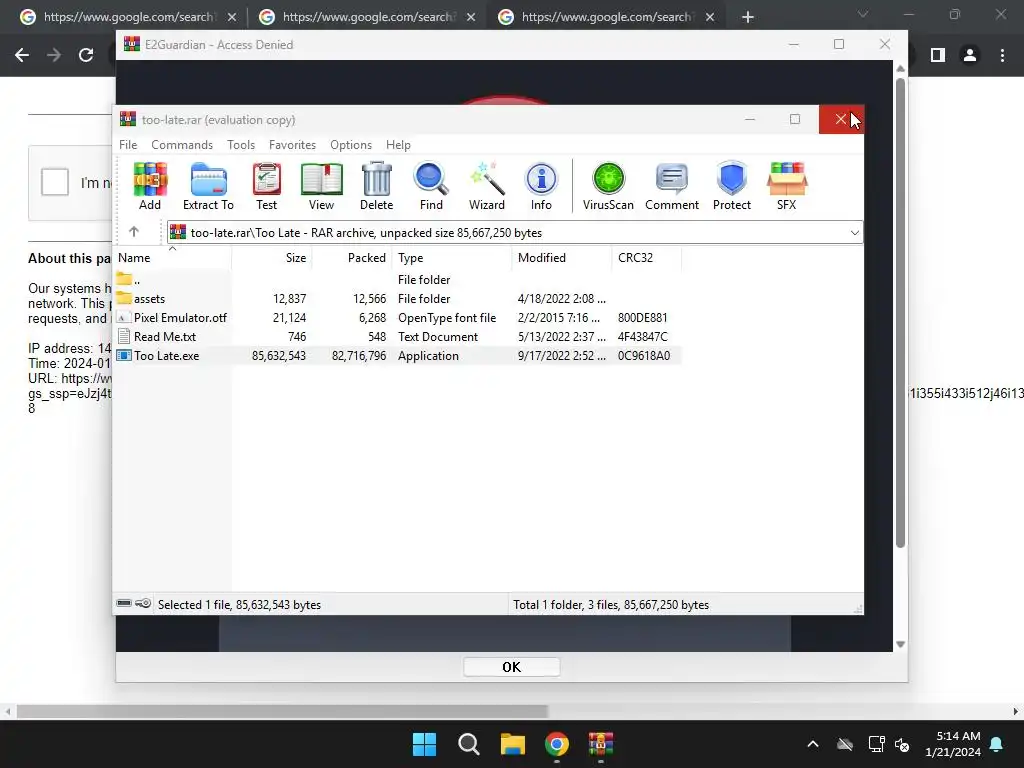Click the Extract To toolbar icon
Screen dimensions: 1024x768
coord(208,186)
